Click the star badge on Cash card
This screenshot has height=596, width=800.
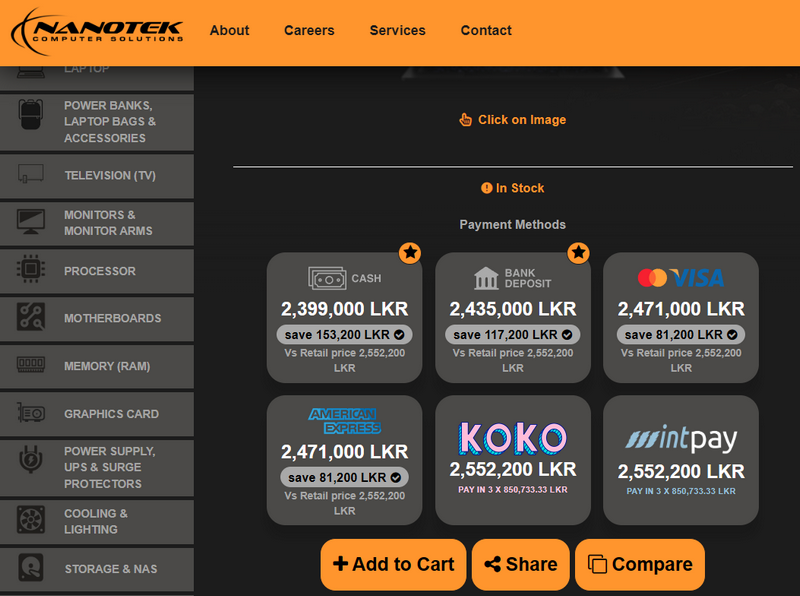410,253
